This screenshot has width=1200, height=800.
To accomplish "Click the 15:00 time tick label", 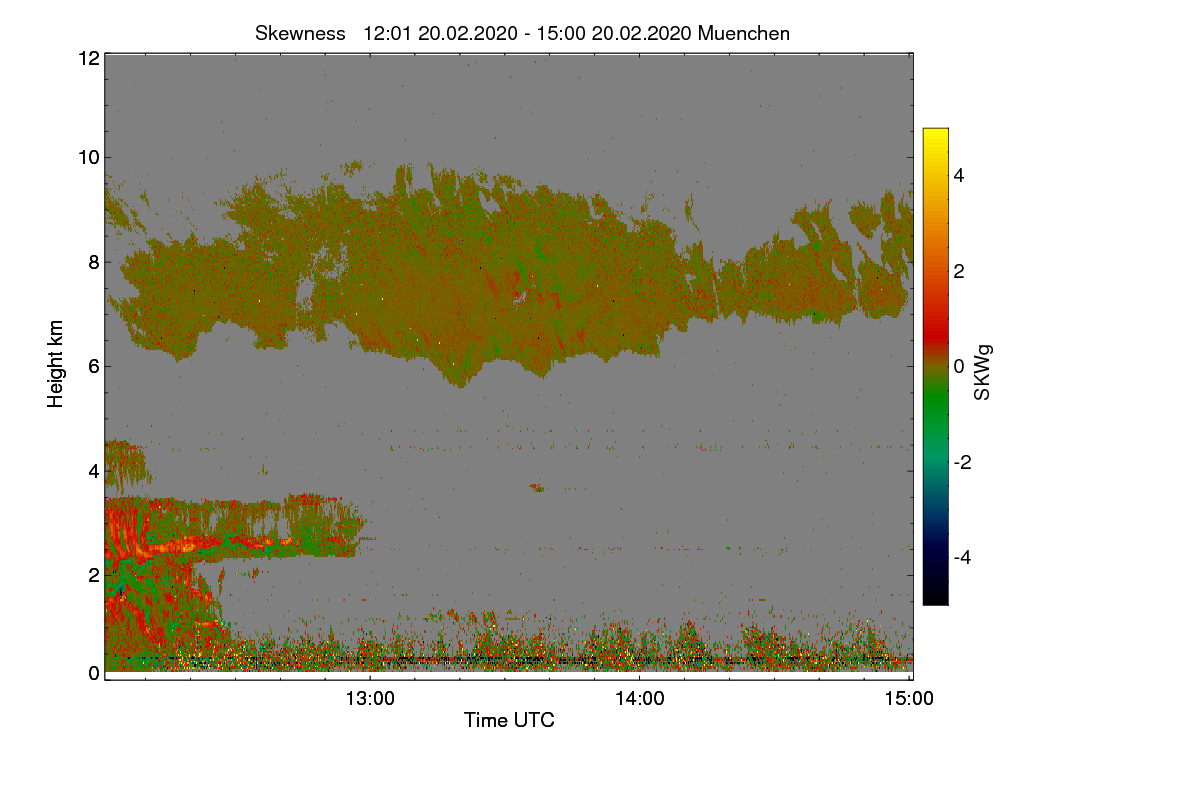I will coord(910,700).
